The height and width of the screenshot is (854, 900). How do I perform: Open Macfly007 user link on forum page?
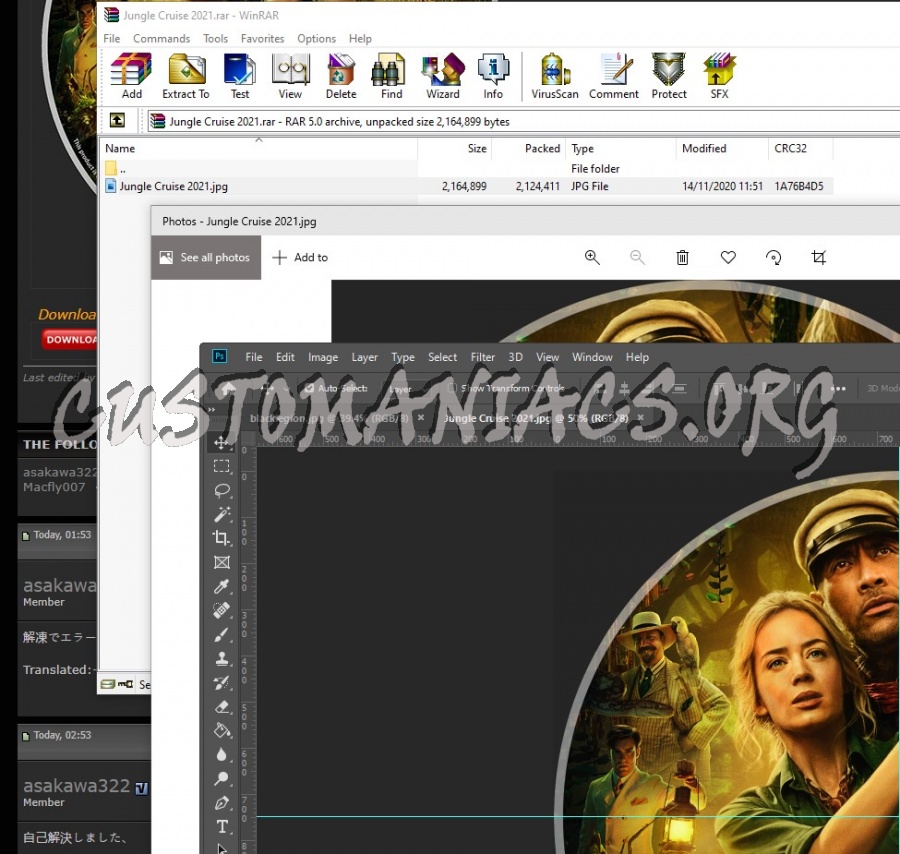(x=54, y=487)
